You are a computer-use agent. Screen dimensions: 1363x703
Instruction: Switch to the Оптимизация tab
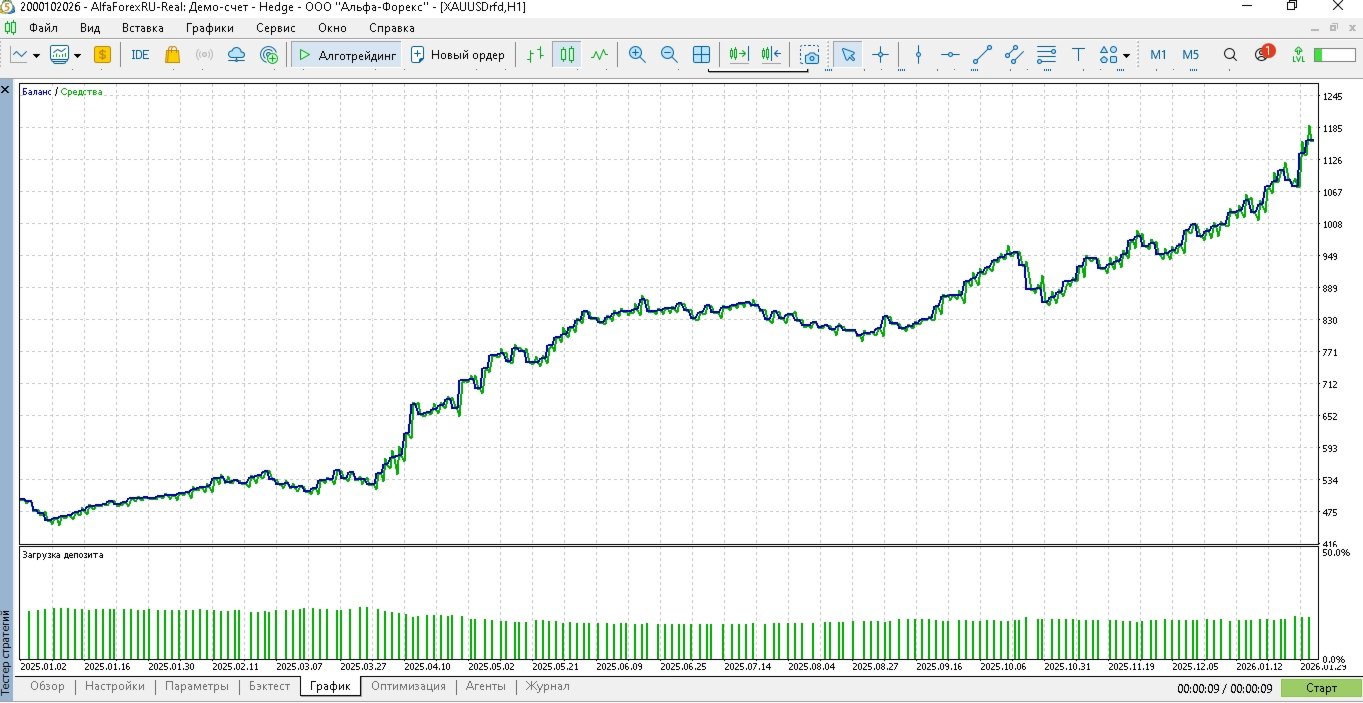click(x=408, y=686)
